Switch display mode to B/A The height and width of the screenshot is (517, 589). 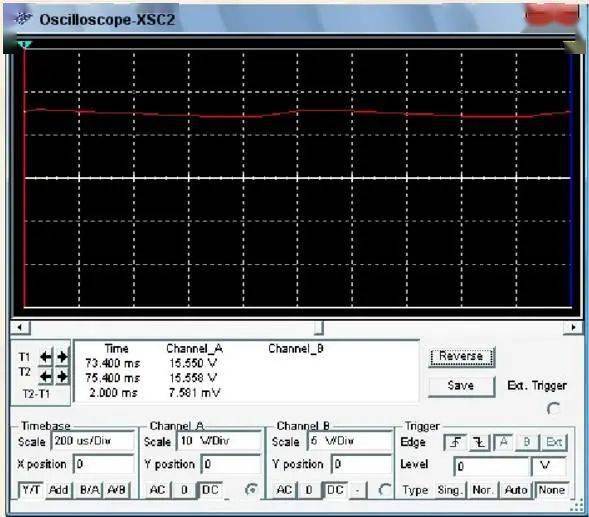point(90,490)
